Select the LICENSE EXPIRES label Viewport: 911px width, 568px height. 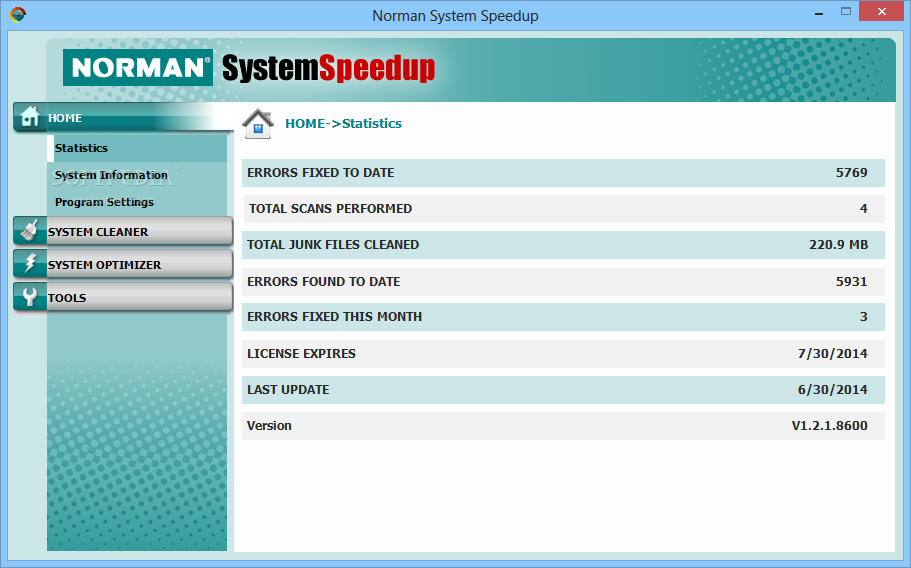[x=302, y=354]
